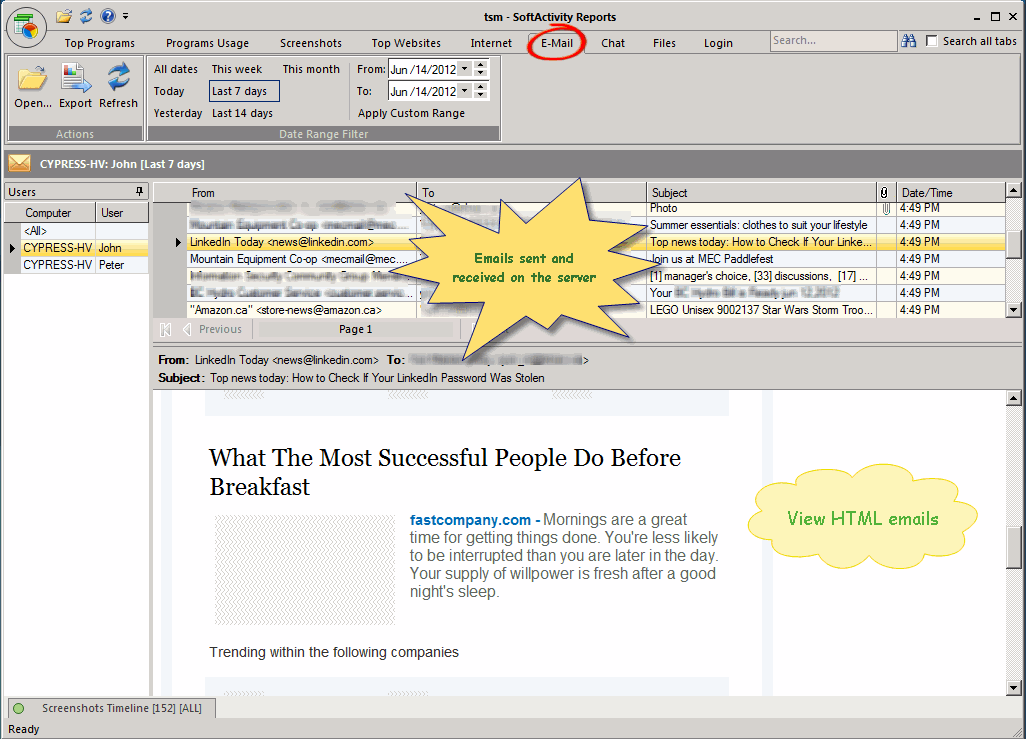This screenshot has width=1026, height=739.
Task: Click the Export report icon
Action: click(75, 86)
